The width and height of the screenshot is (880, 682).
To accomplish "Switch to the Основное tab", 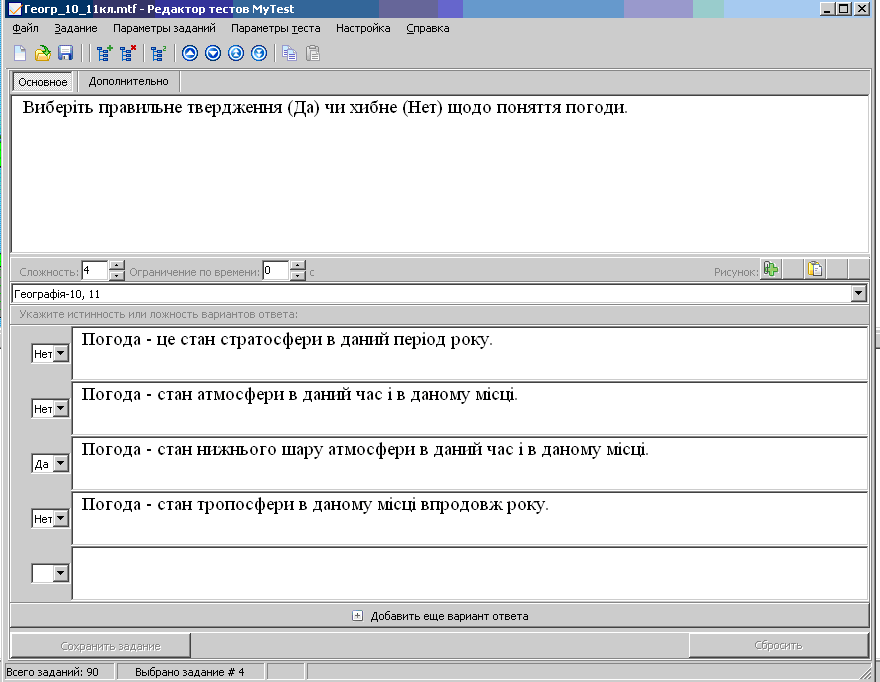I will click(43, 82).
